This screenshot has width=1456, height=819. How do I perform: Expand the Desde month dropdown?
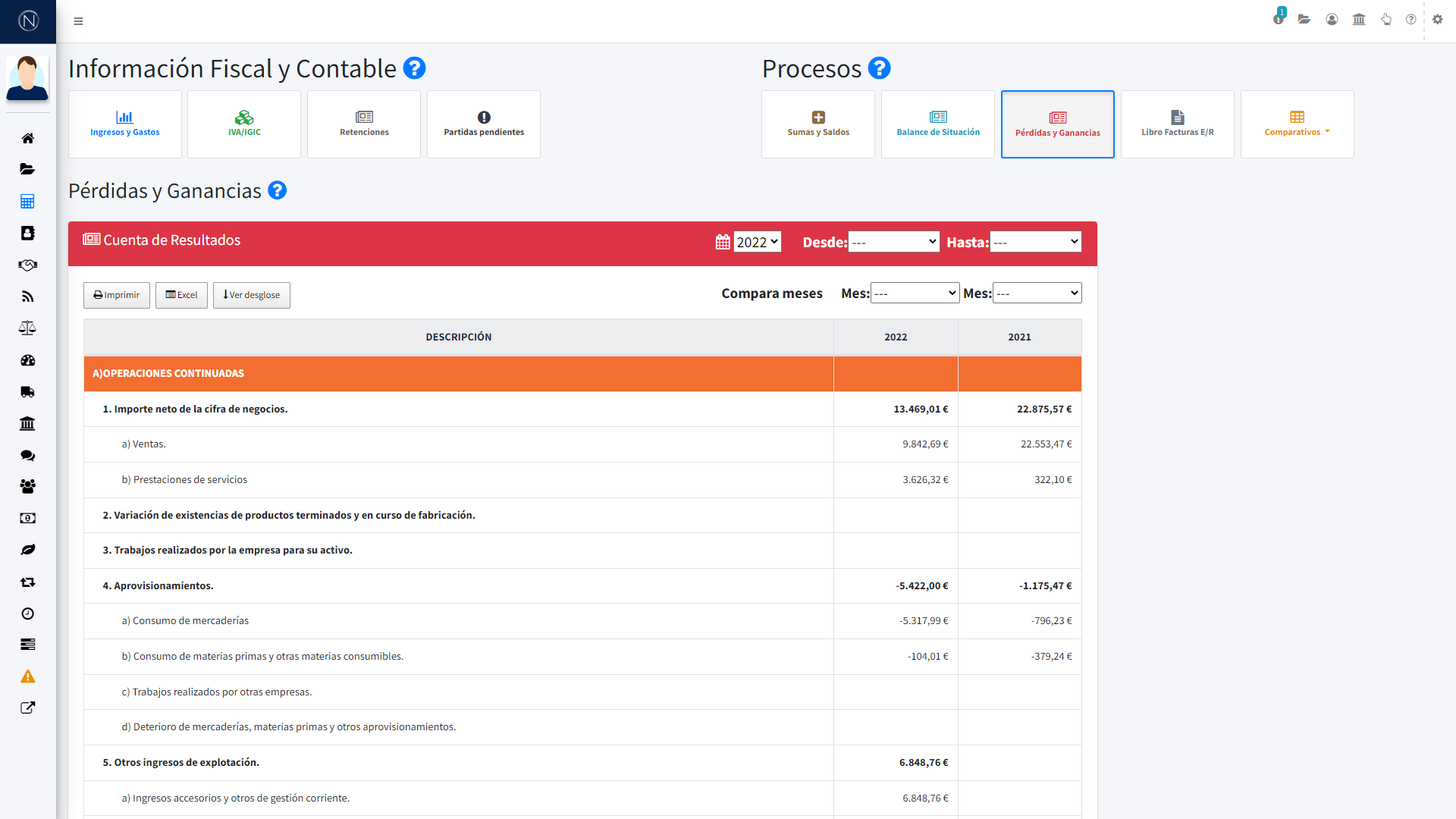893,242
